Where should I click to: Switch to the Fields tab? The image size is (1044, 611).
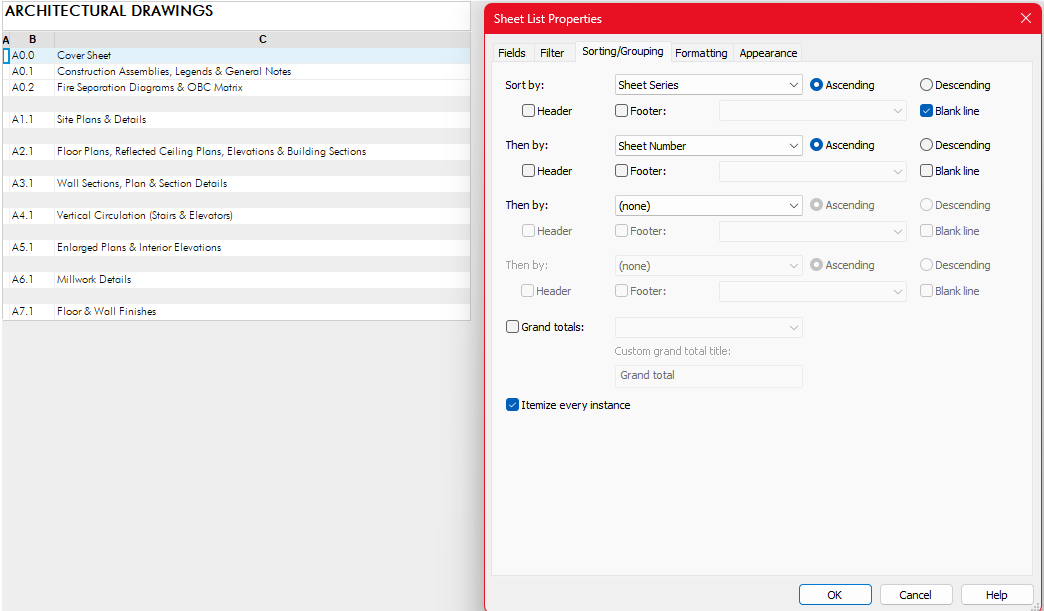point(511,53)
